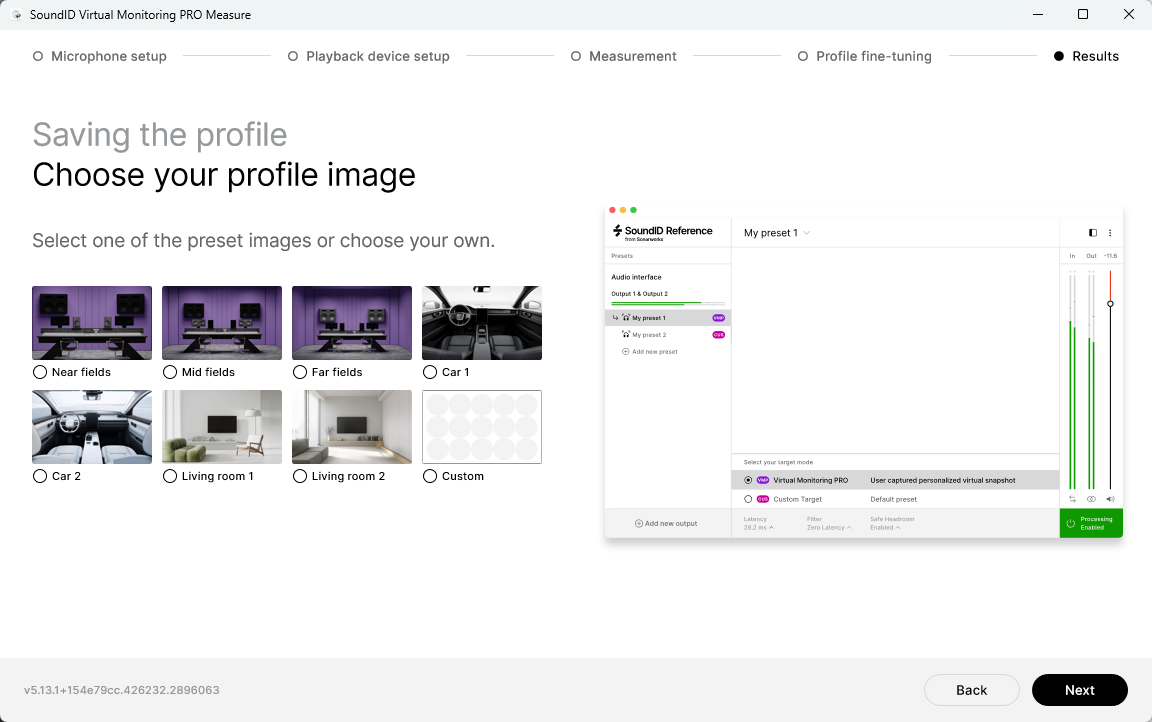Click the speaker volume icon in preview

coord(1110,499)
